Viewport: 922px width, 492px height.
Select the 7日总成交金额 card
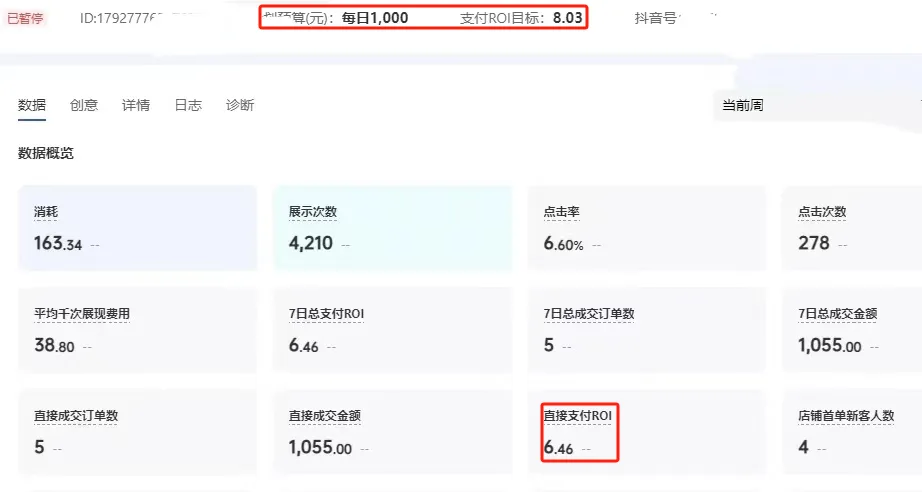(x=852, y=330)
